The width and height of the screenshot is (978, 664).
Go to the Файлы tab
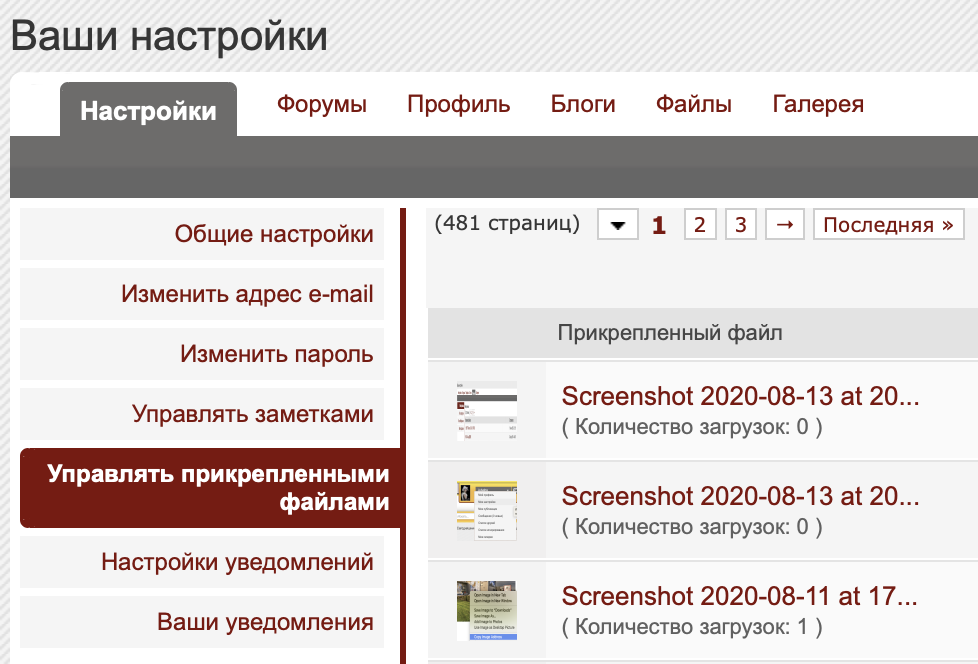coord(694,104)
